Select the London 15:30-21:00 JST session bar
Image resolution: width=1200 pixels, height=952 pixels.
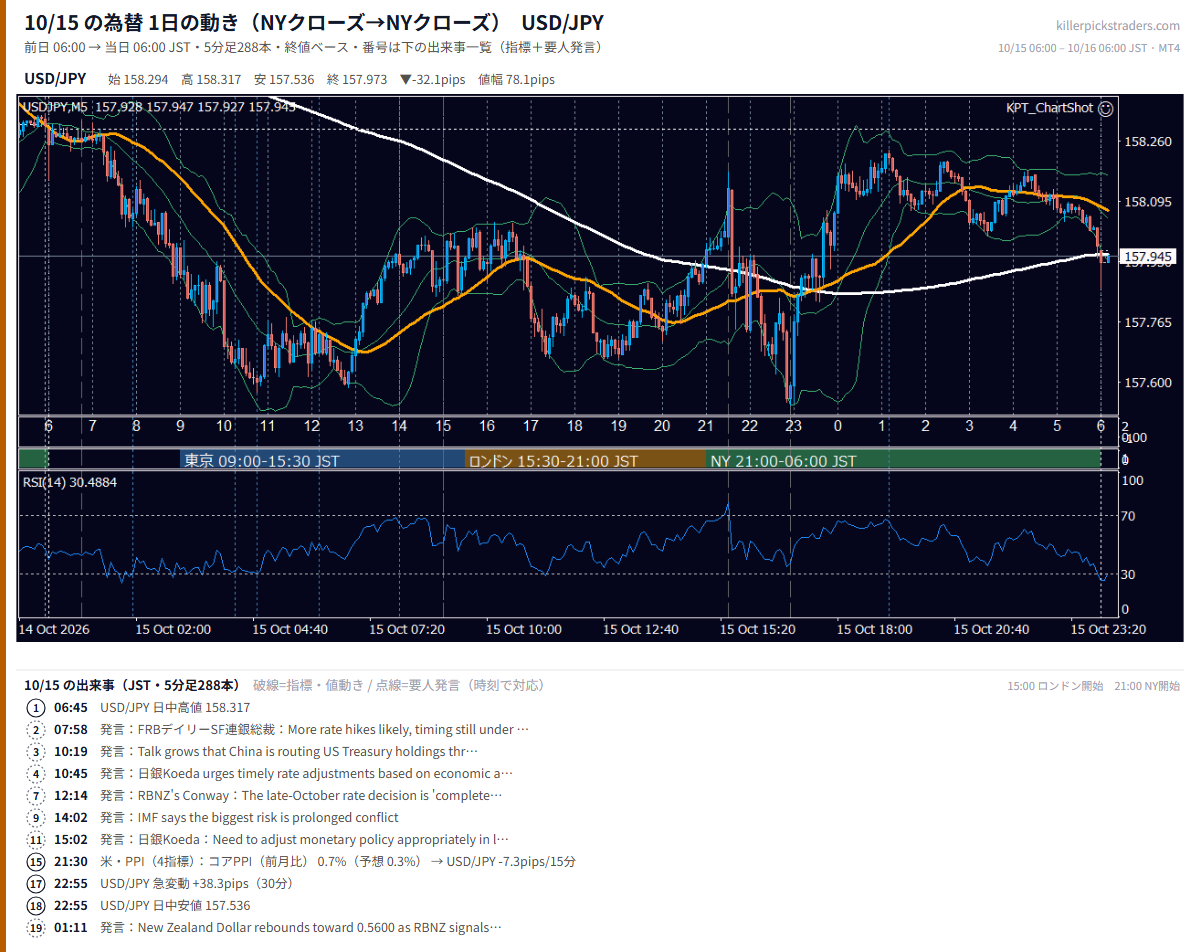click(x=585, y=460)
